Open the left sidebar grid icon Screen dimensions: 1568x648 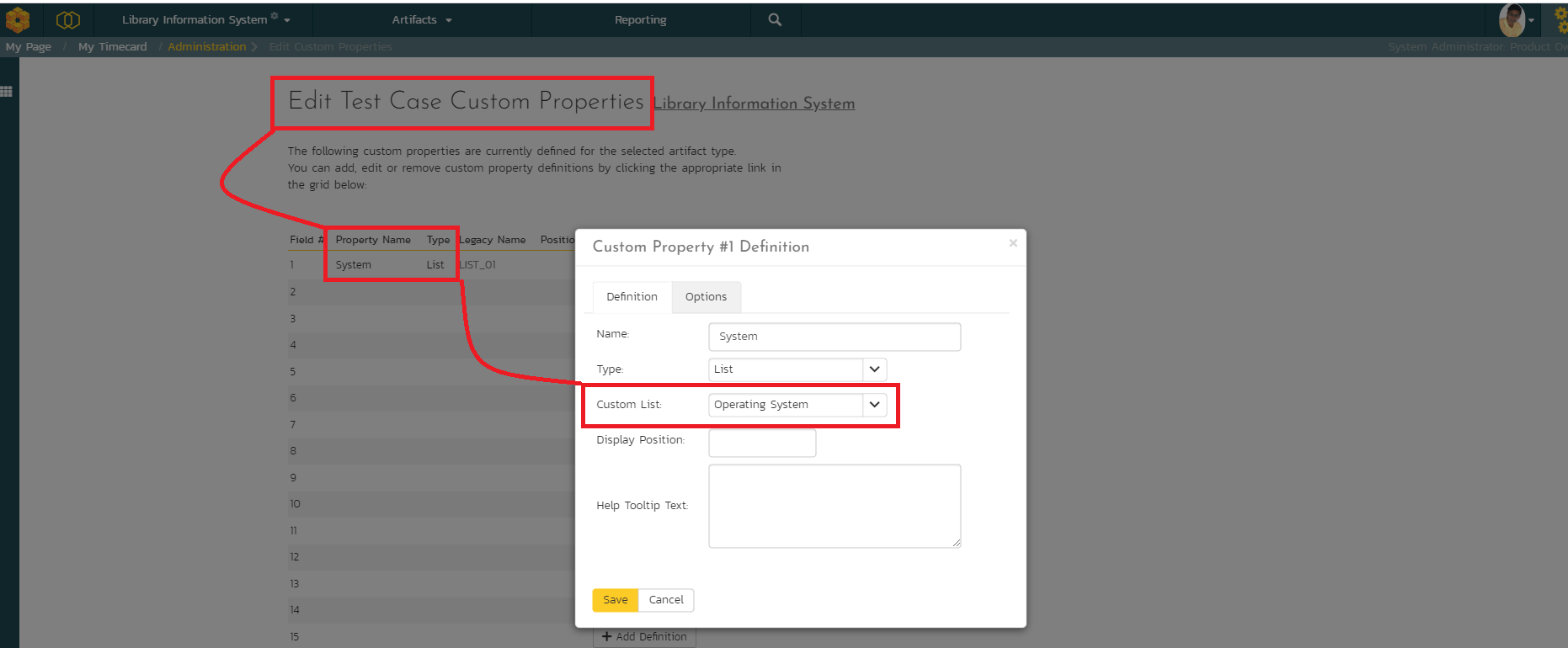pyautogui.click(x=7, y=92)
